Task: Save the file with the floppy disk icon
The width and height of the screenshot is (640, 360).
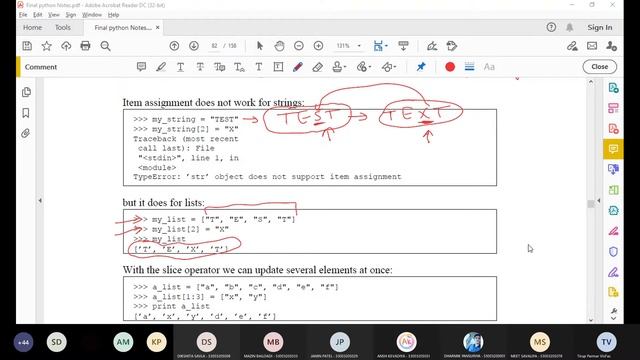Action: point(27,46)
